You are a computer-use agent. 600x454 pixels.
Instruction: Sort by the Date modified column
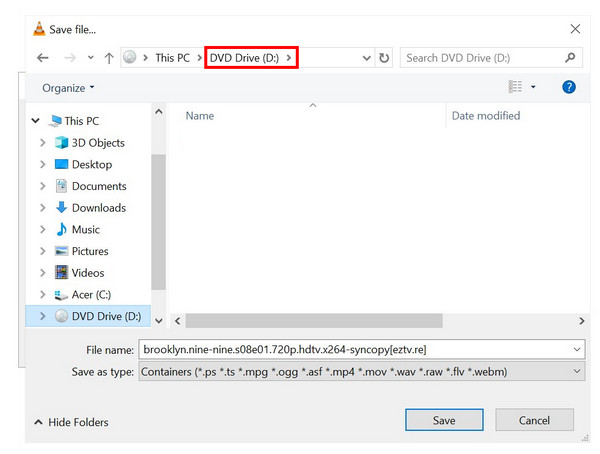pos(486,116)
